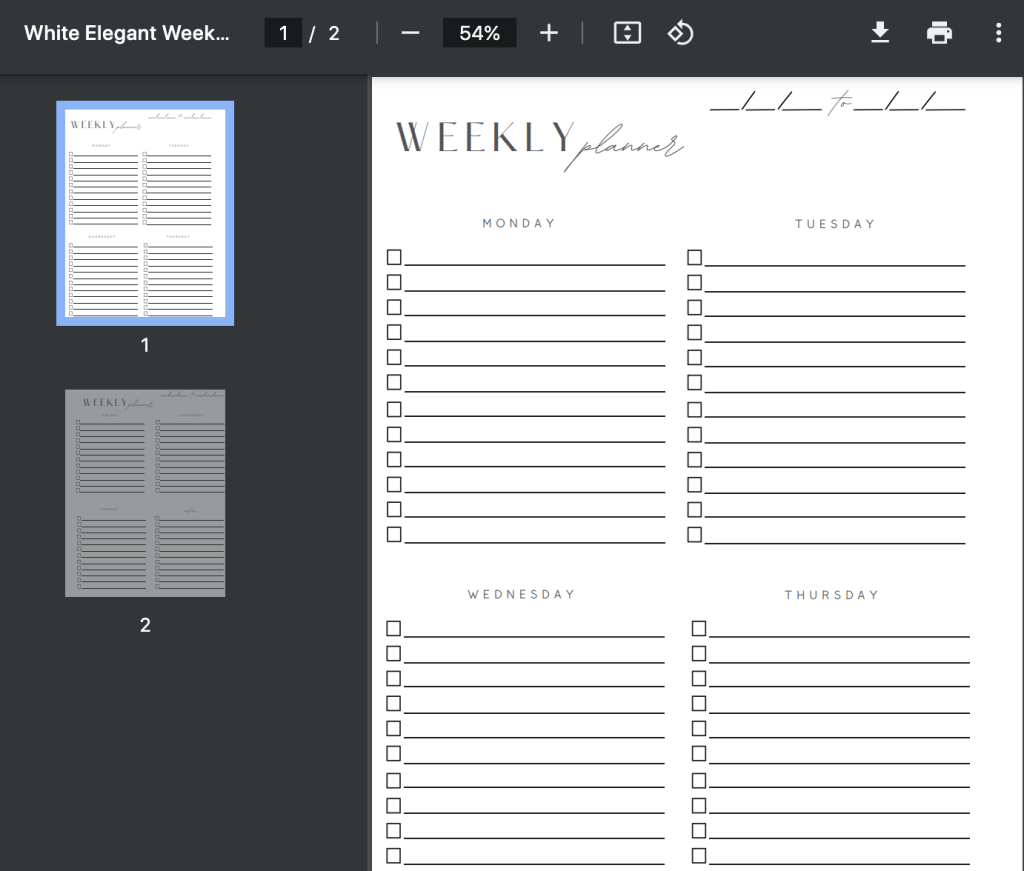Check the first checkbox under MONDAY
The height and width of the screenshot is (871, 1024).
[392, 257]
